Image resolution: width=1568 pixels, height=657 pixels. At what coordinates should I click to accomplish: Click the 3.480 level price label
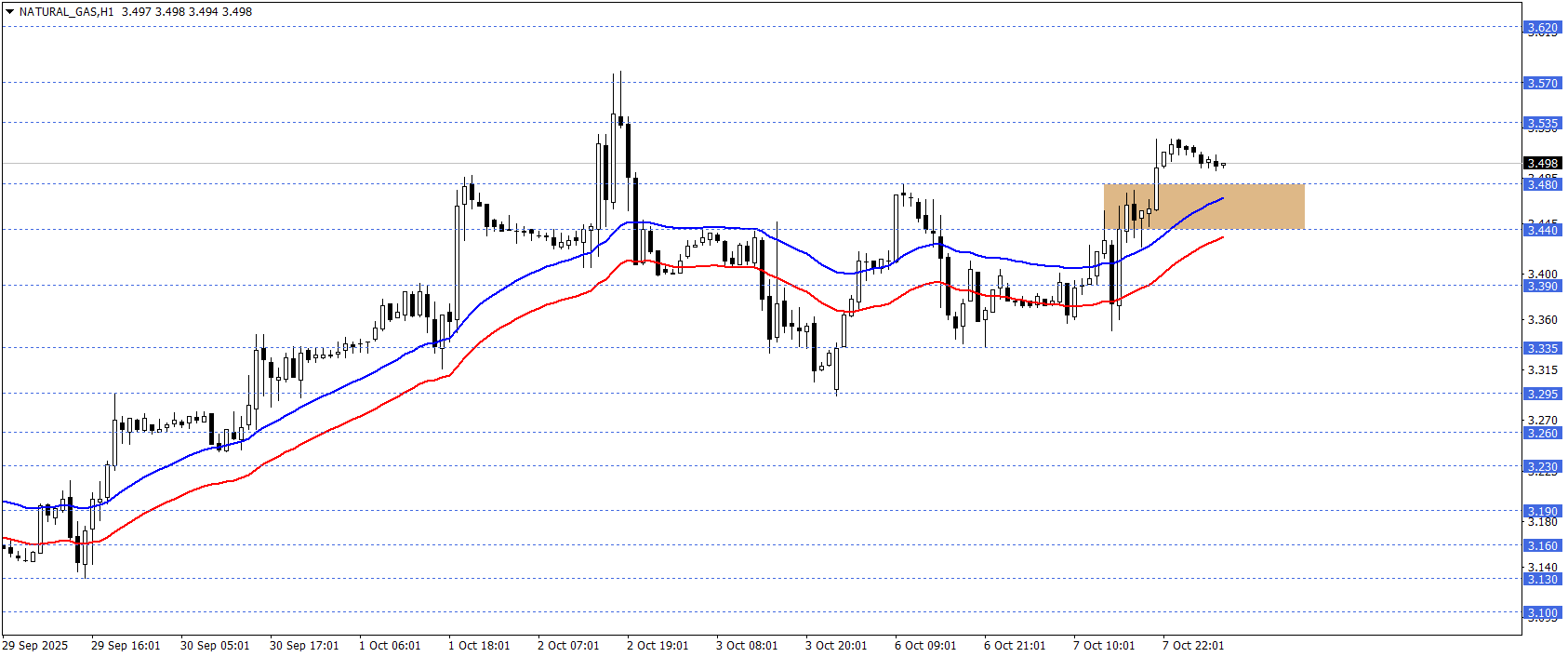pyautogui.click(x=1543, y=185)
